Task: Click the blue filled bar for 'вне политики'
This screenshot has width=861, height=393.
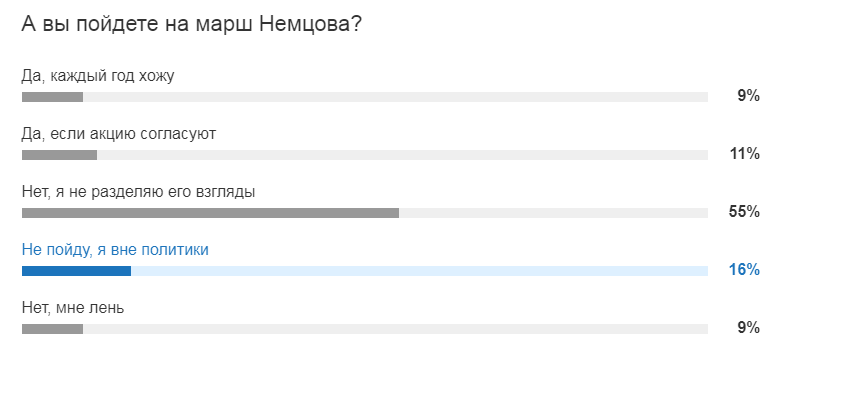Action: [76, 271]
